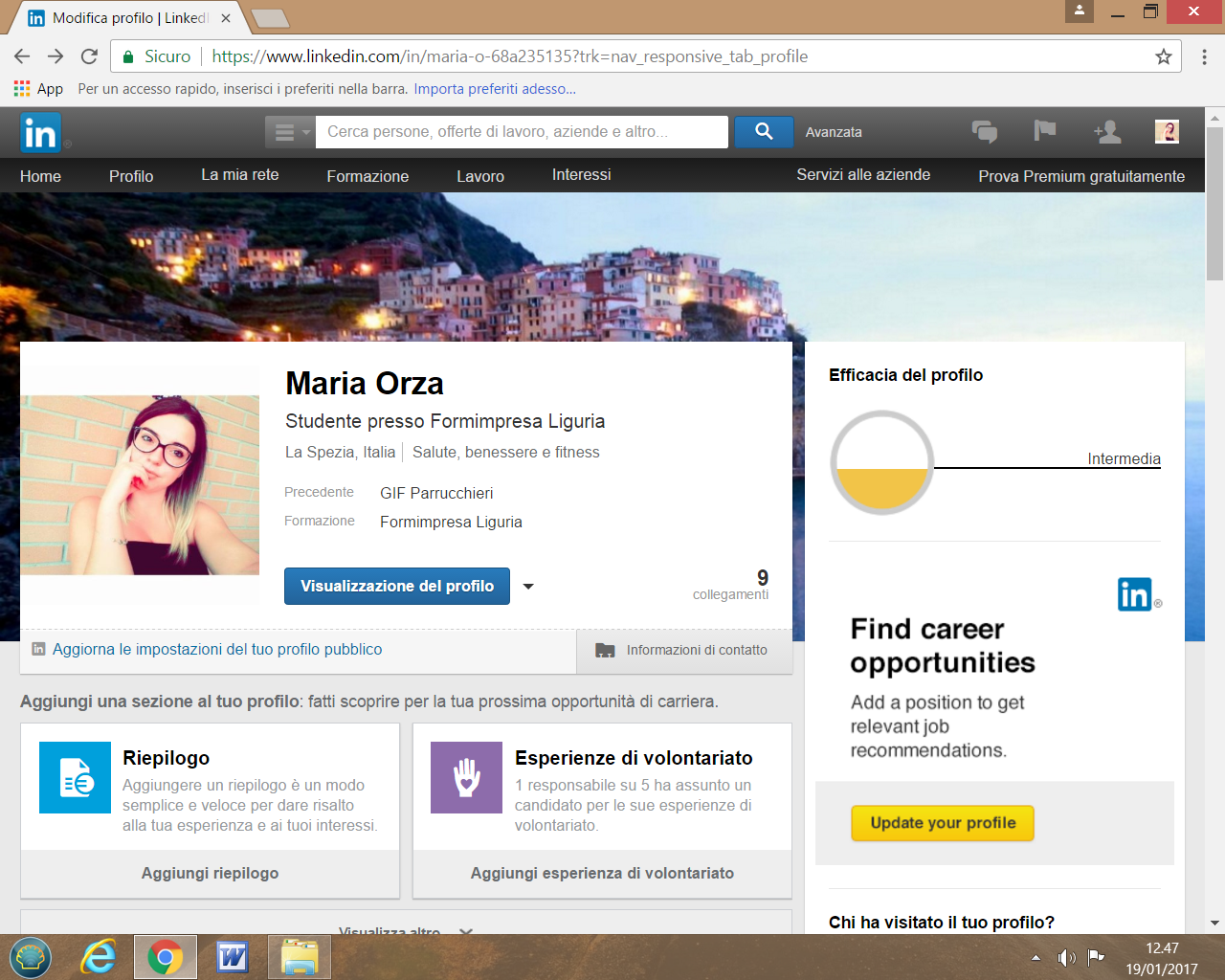This screenshot has height=980, width=1225.
Task: Click the volunteer hand heart icon
Action: [466, 777]
